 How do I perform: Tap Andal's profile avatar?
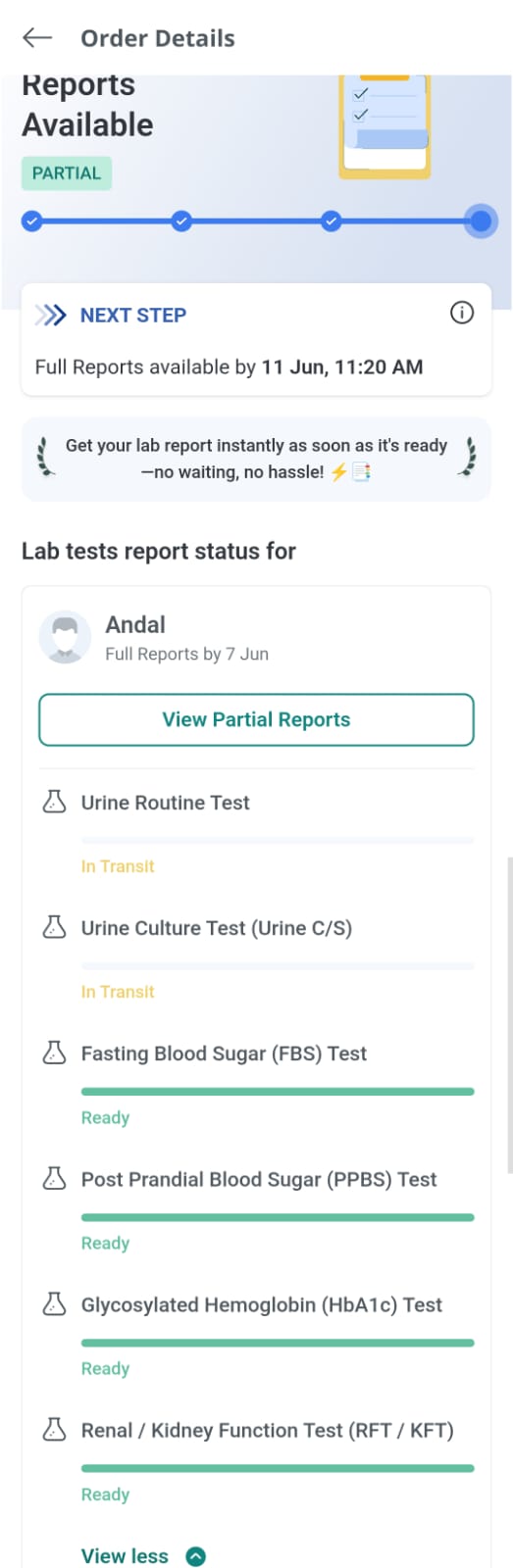point(65,637)
